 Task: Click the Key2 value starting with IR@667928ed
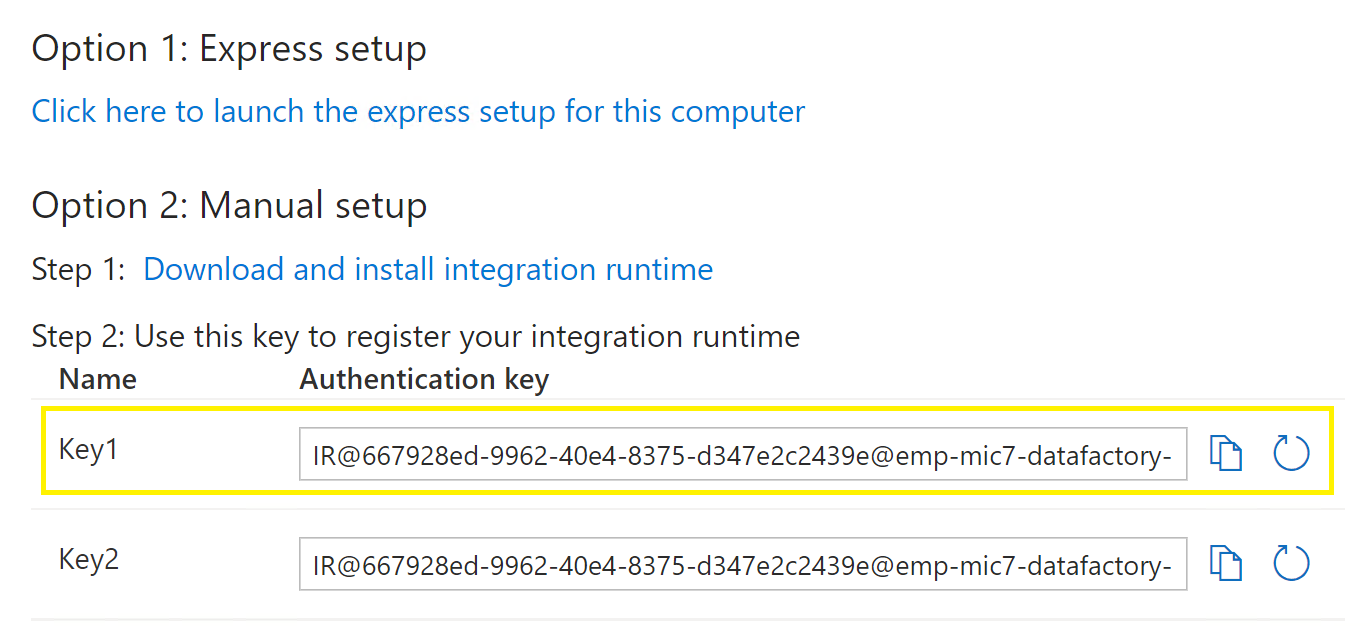click(743, 564)
